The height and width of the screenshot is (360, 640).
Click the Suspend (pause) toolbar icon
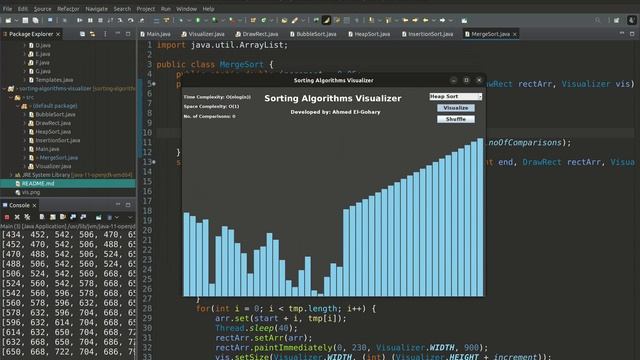[90, 20]
